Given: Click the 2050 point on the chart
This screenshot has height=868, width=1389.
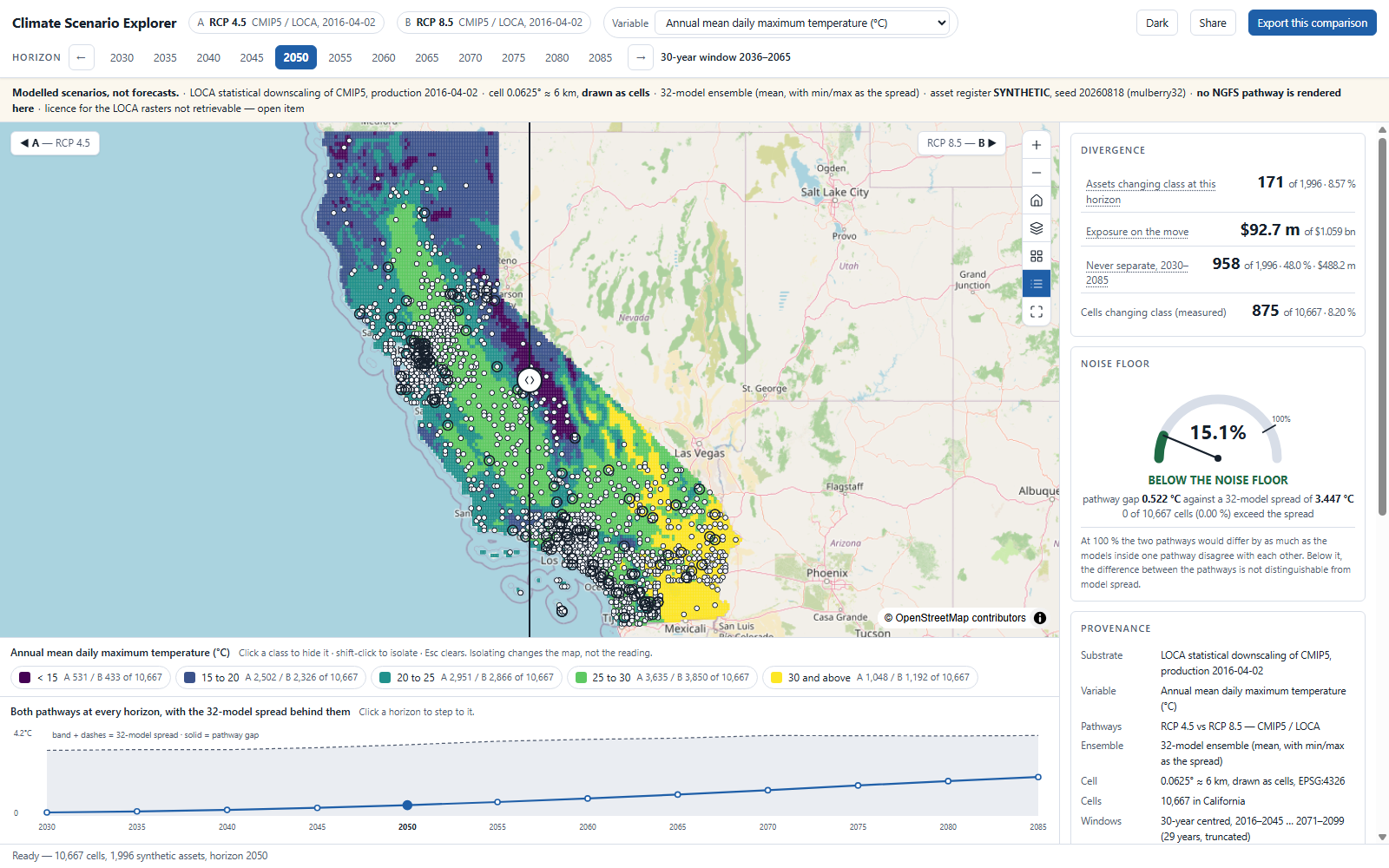Looking at the screenshot, I should pyautogui.click(x=407, y=806).
